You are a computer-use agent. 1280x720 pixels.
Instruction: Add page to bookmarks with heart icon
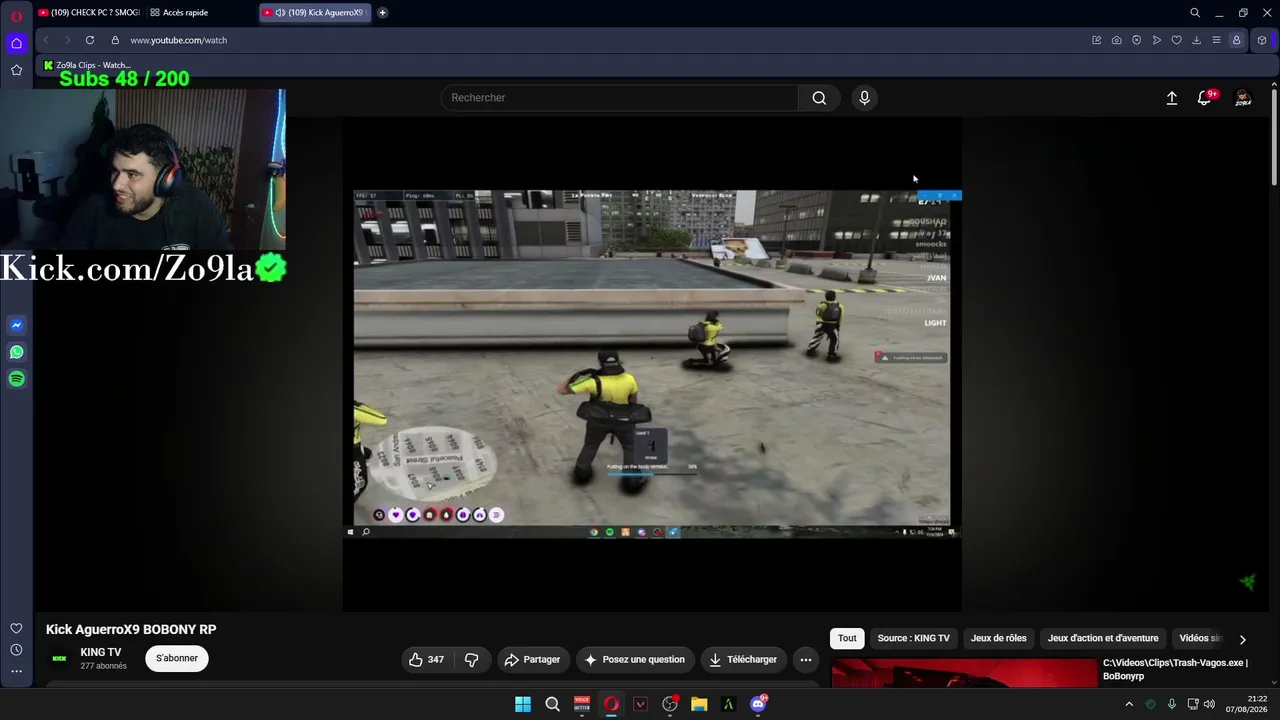(1177, 40)
